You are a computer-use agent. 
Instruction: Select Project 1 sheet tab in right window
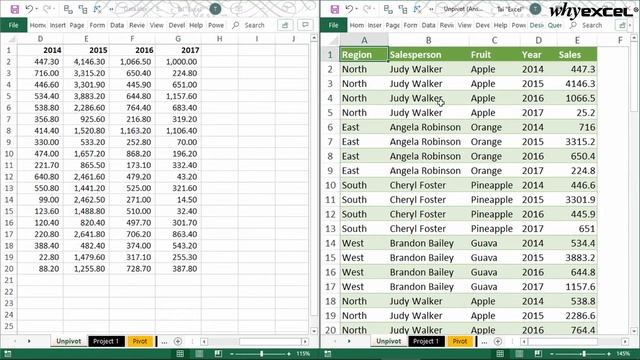coord(426,341)
